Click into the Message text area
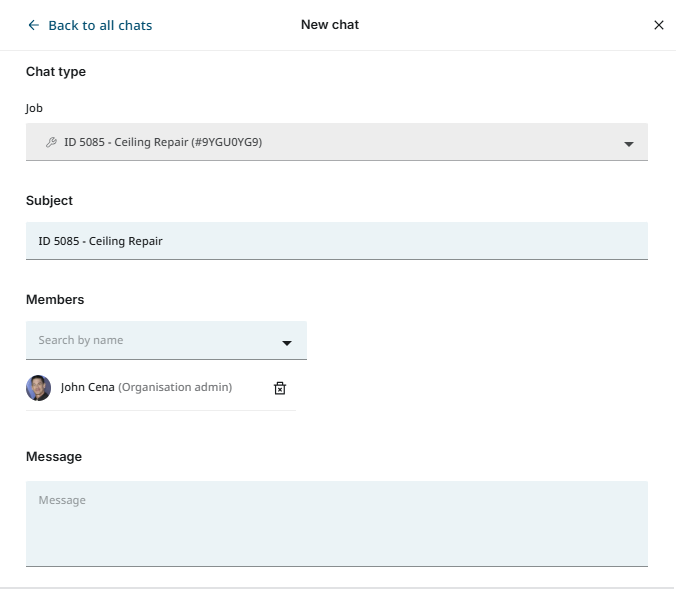The image size is (676, 595). click(x=336, y=523)
